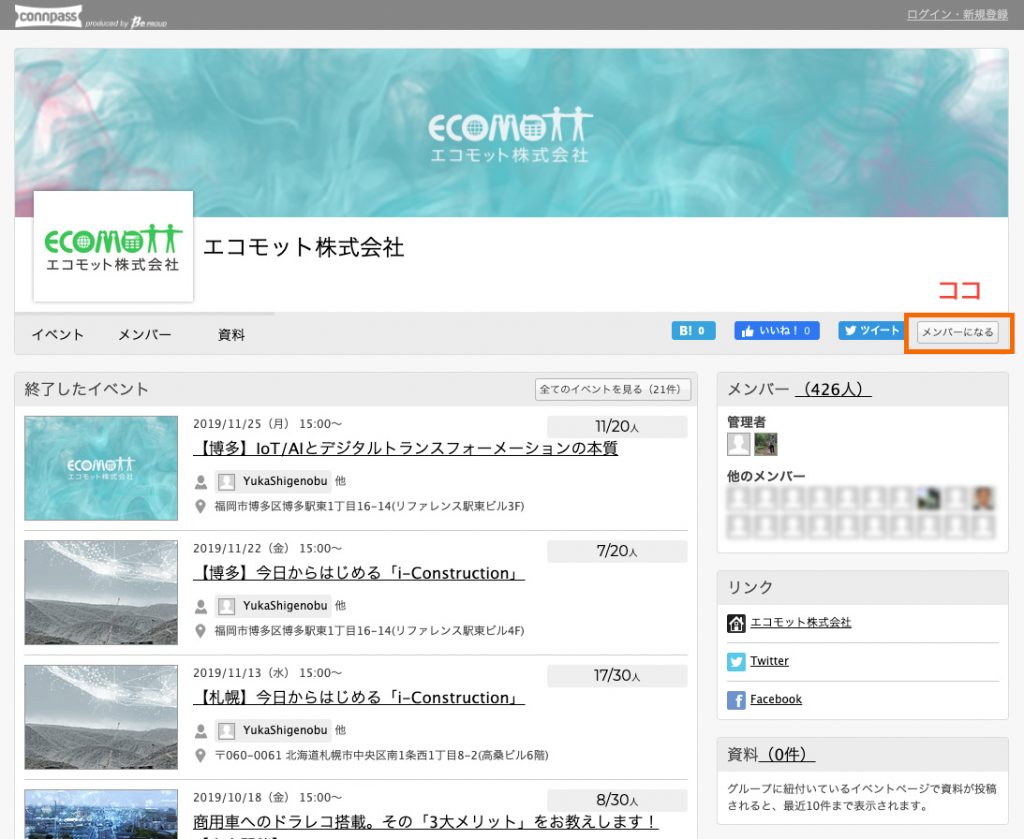The image size is (1024, 839).
Task: Switch to the メンバー tab
Action: 144,335
